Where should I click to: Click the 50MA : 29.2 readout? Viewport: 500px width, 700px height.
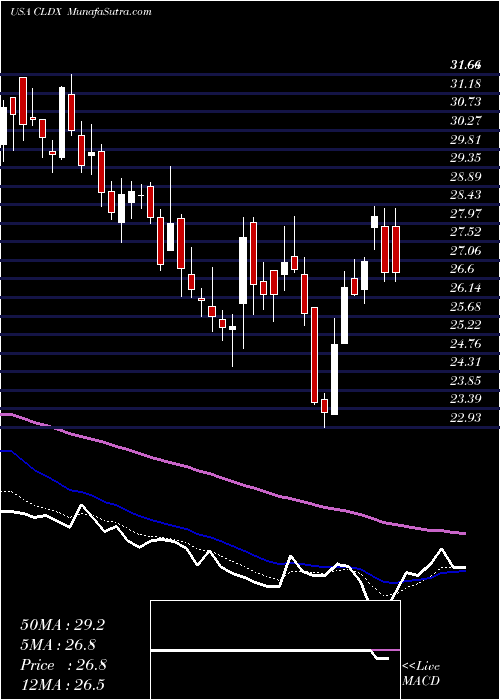pos(62,625)
